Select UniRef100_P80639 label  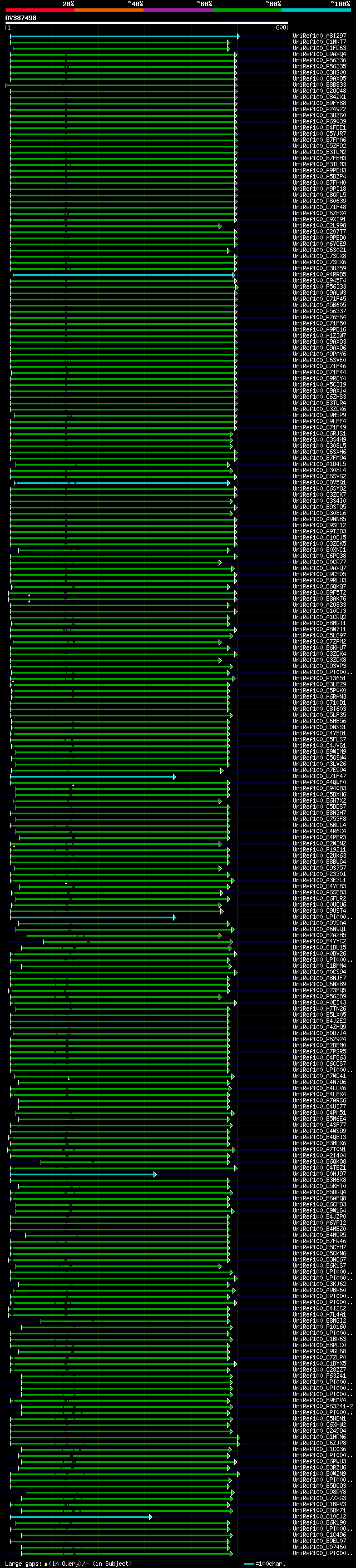pyautogui.click(x=319, y=201)
